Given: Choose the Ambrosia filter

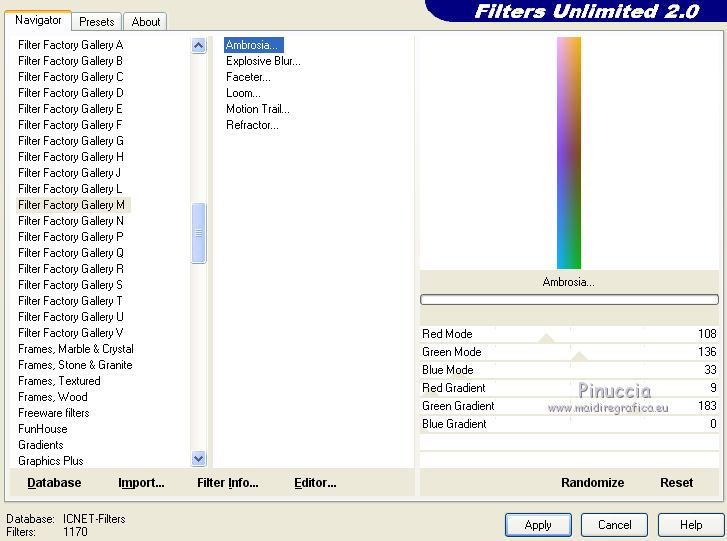Looking at the screenshot, I should tap(253, 45).
